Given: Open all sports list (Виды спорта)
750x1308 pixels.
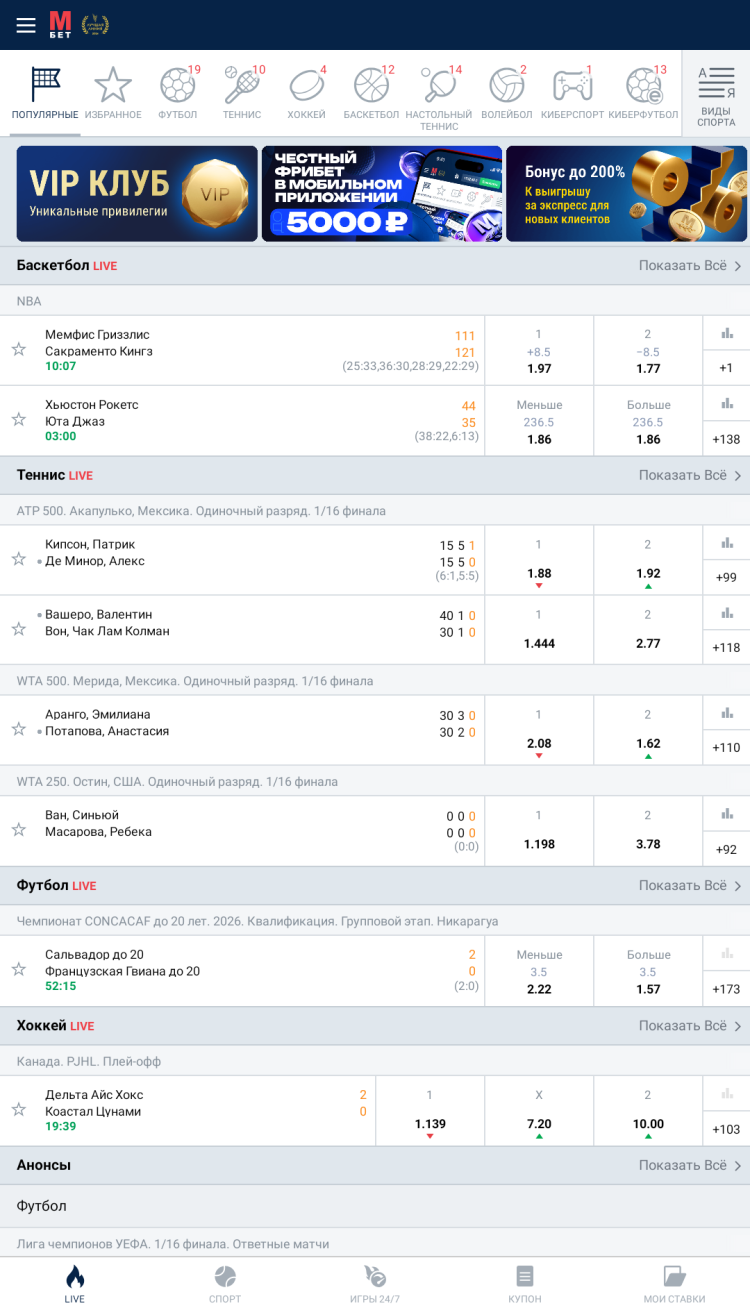Looking at the screenshot, I should coord(716,94).
